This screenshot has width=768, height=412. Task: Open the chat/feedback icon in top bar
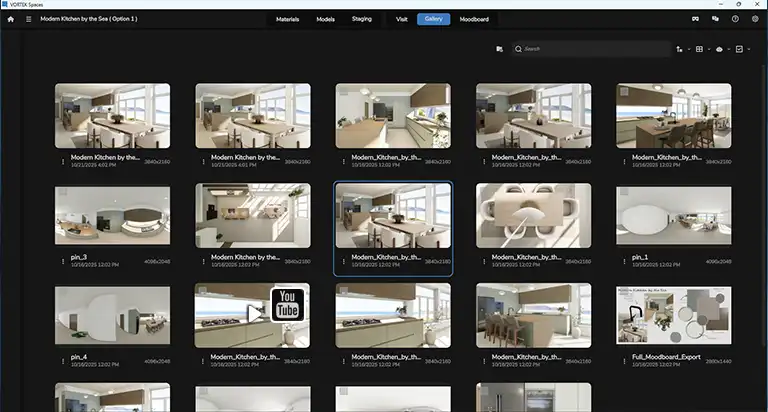715,19
